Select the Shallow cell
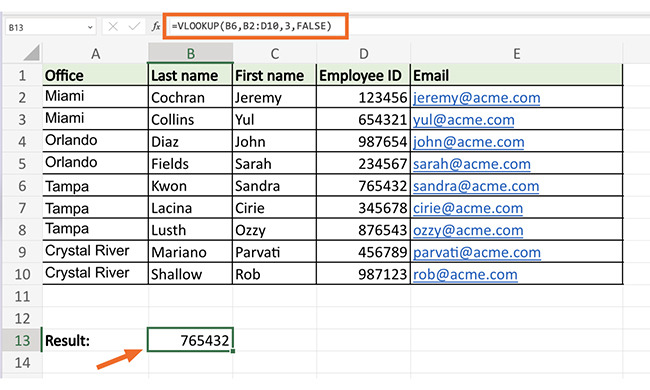The image size is (650, 390). (191, 274)
